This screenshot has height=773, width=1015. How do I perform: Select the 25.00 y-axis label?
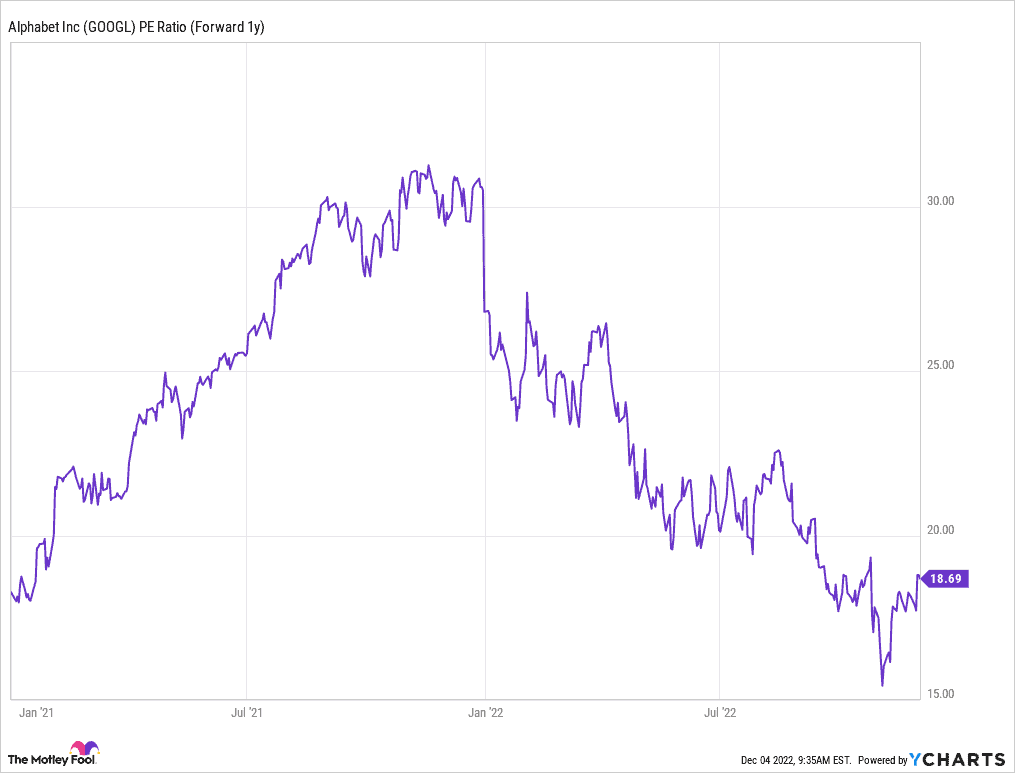coord(941,365)
